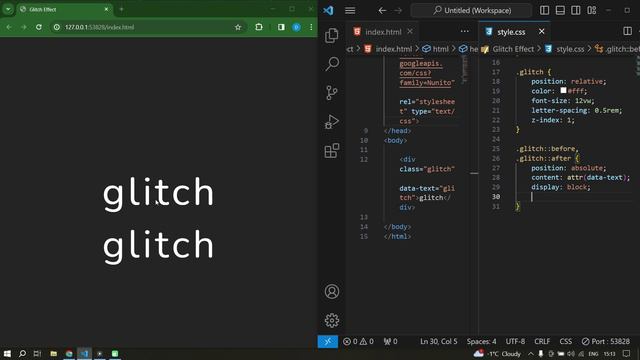The image size is (640, 360).
Task: Open Customize Layout in title bar
Action: 591,10
